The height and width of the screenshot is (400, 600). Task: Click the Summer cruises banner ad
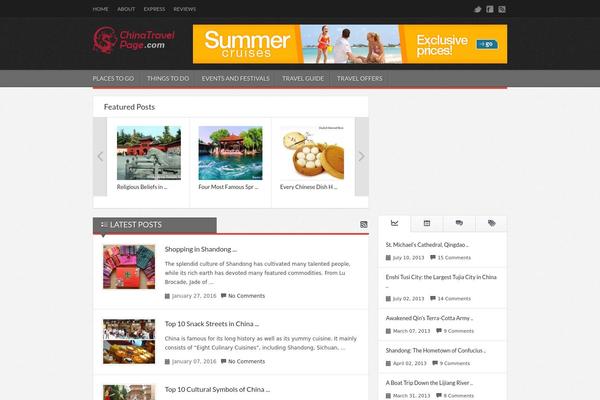click(350, 44)
